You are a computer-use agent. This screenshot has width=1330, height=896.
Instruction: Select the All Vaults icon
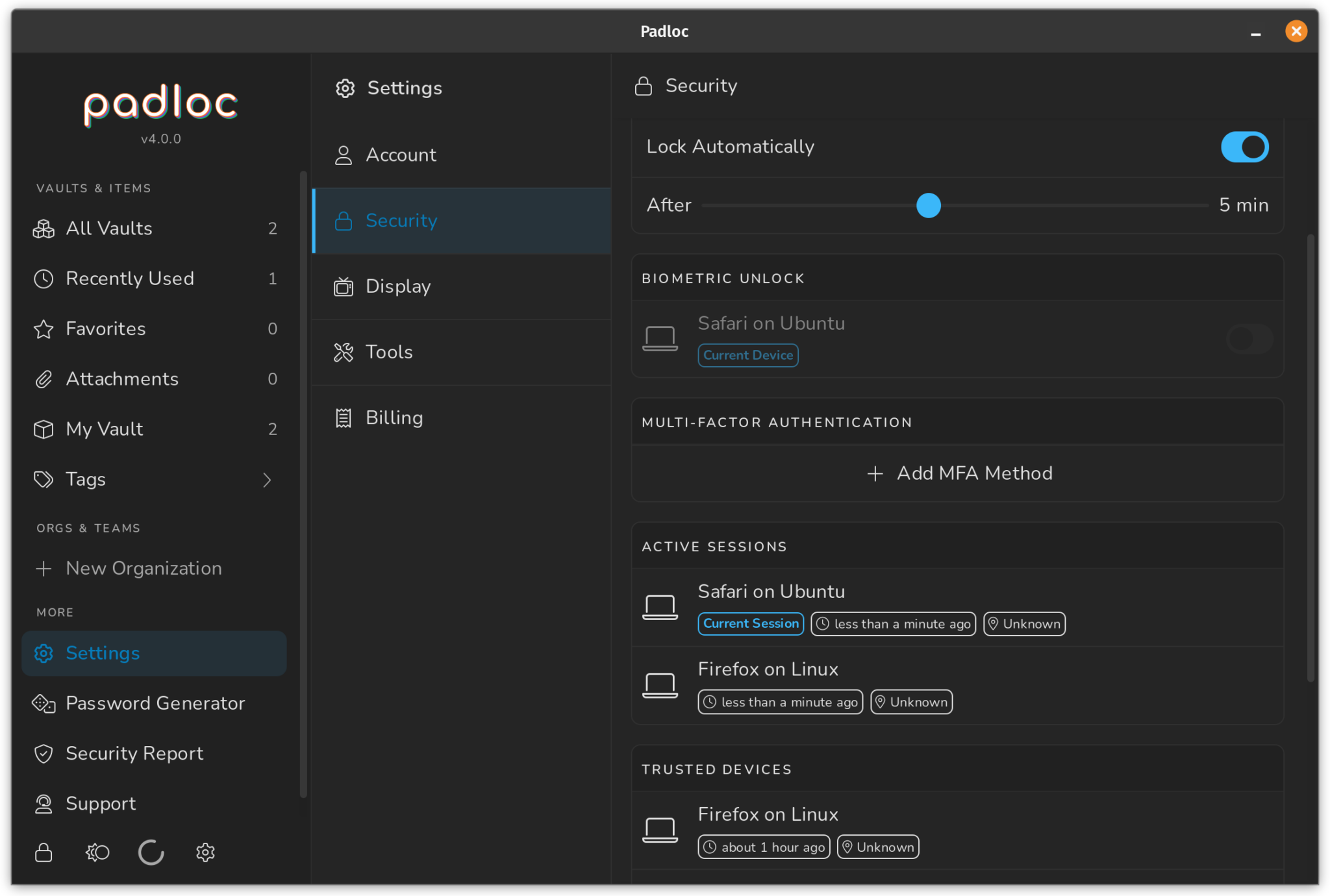[x=43, y=229]
